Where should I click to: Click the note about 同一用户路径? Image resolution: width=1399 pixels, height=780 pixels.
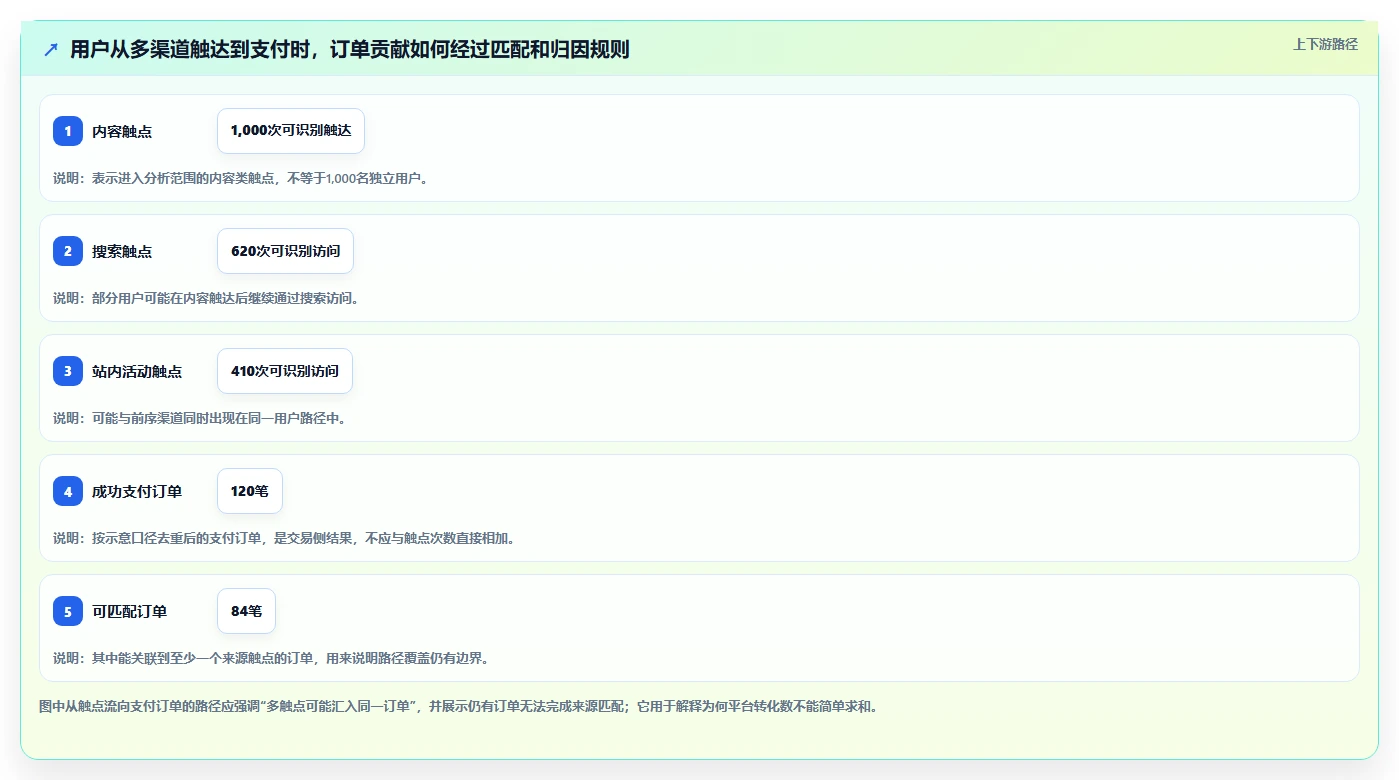[x=200, y=418]
